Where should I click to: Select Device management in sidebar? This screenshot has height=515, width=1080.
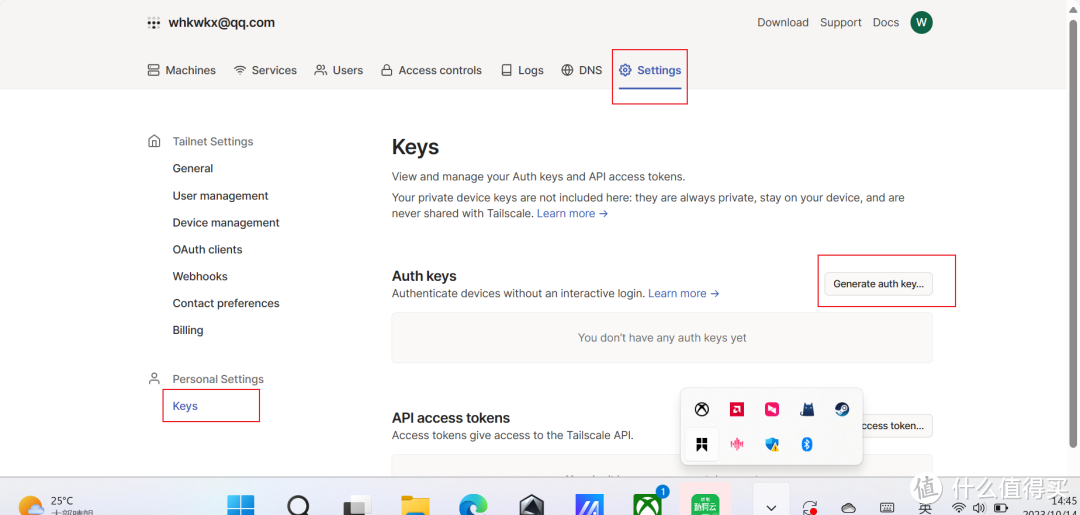point(226,222)
